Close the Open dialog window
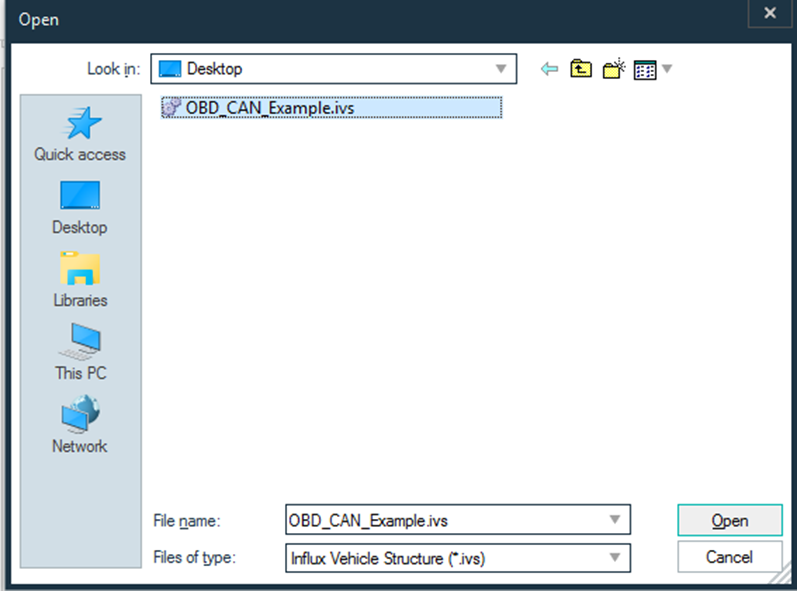The height and width of the screenshot is (591, 797). (769, 13)
